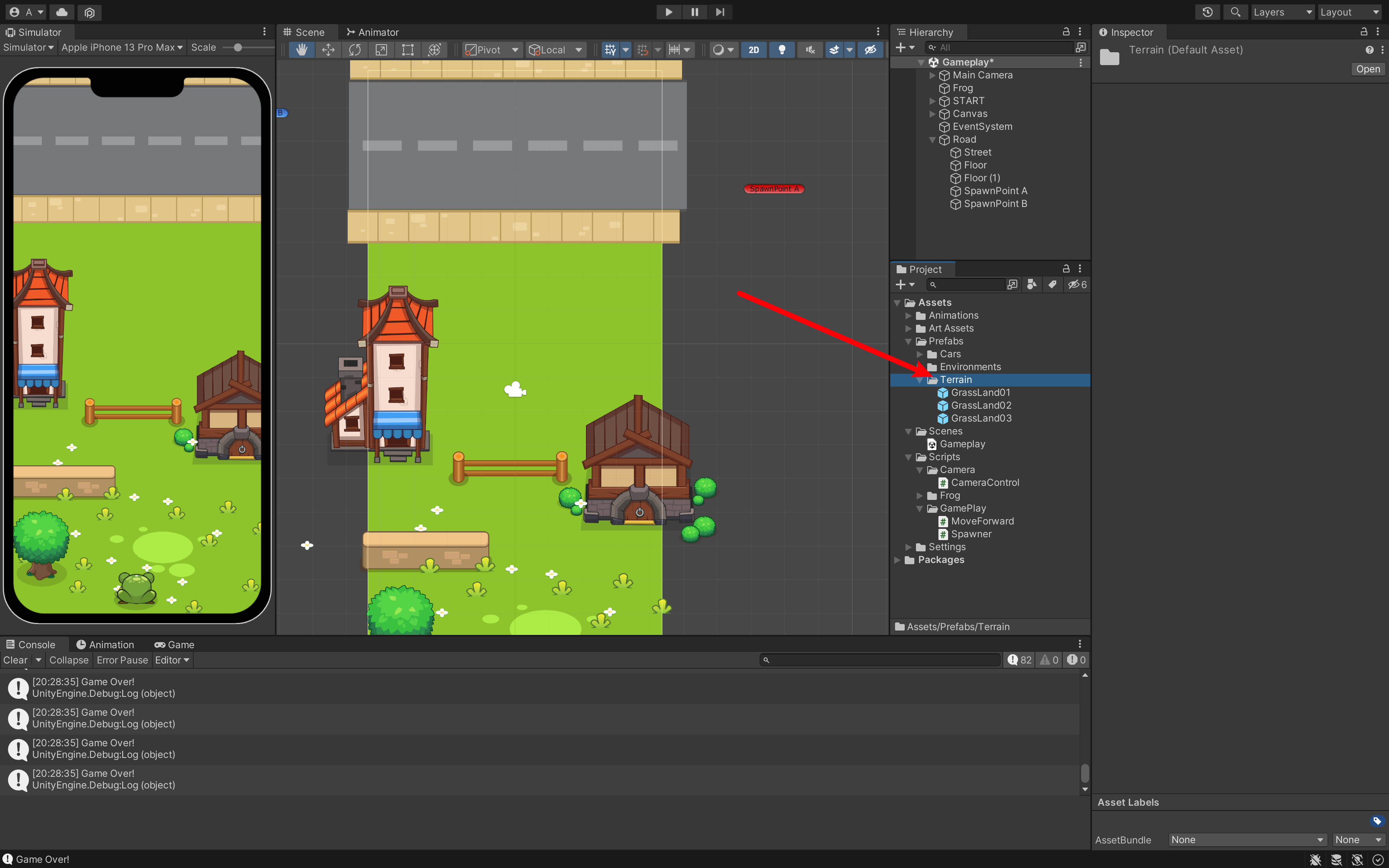Click the Pause button
This screenshot has width=1389, height=868.
(x=694, y=12)
